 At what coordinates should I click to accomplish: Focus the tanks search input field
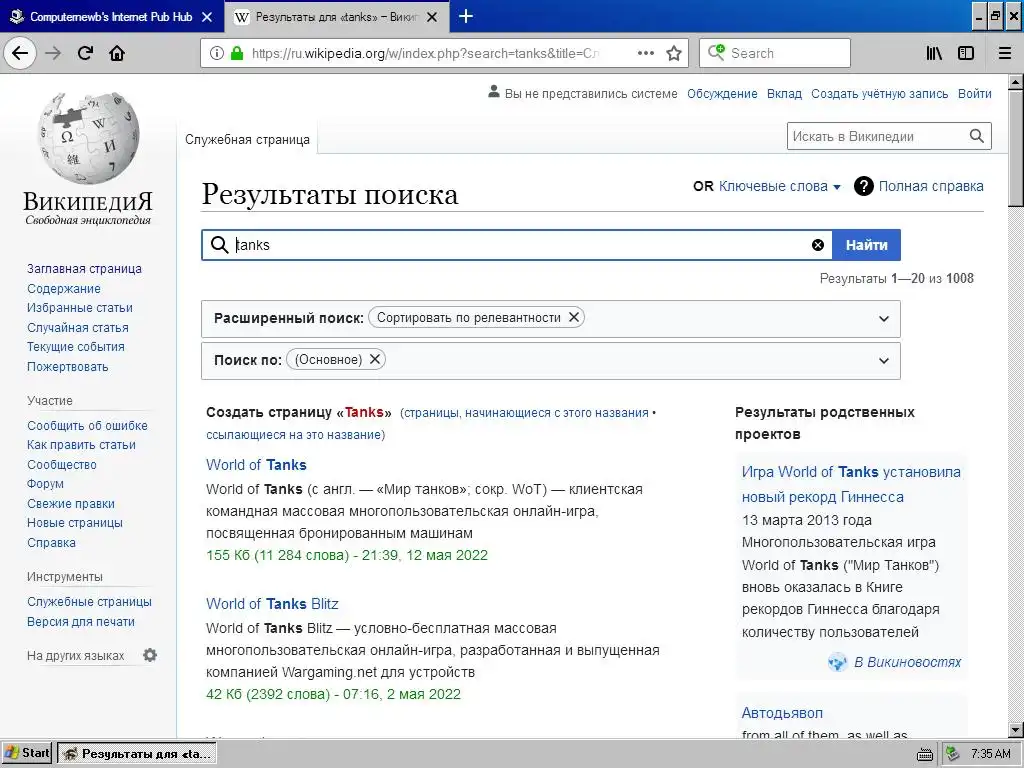pyautogui.click(x=516, y=245)
